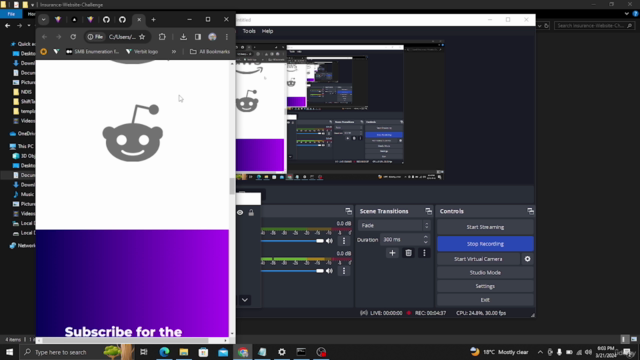Expand the hidden bookmarks chevron
This screenshot has width=640, height=360.
[174, 51]
